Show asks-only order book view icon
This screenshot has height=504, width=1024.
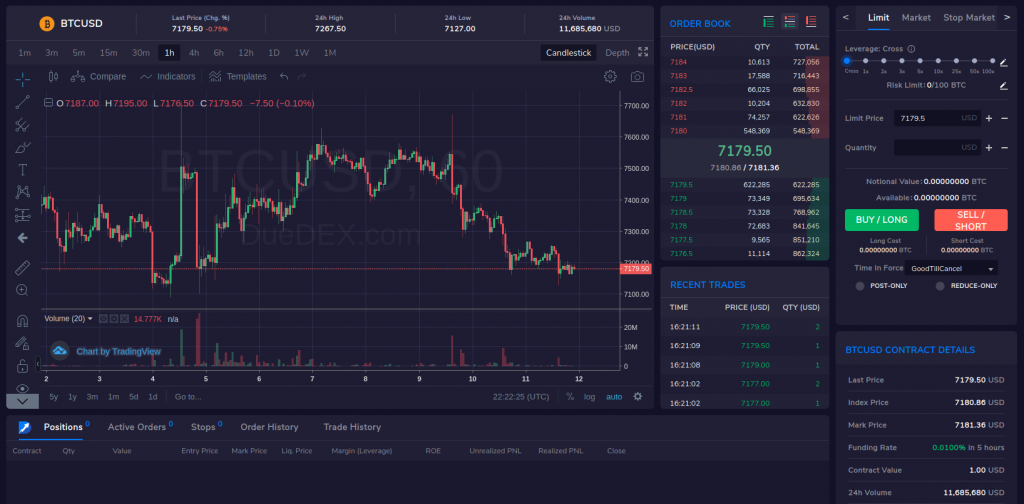tap(811, 22)
